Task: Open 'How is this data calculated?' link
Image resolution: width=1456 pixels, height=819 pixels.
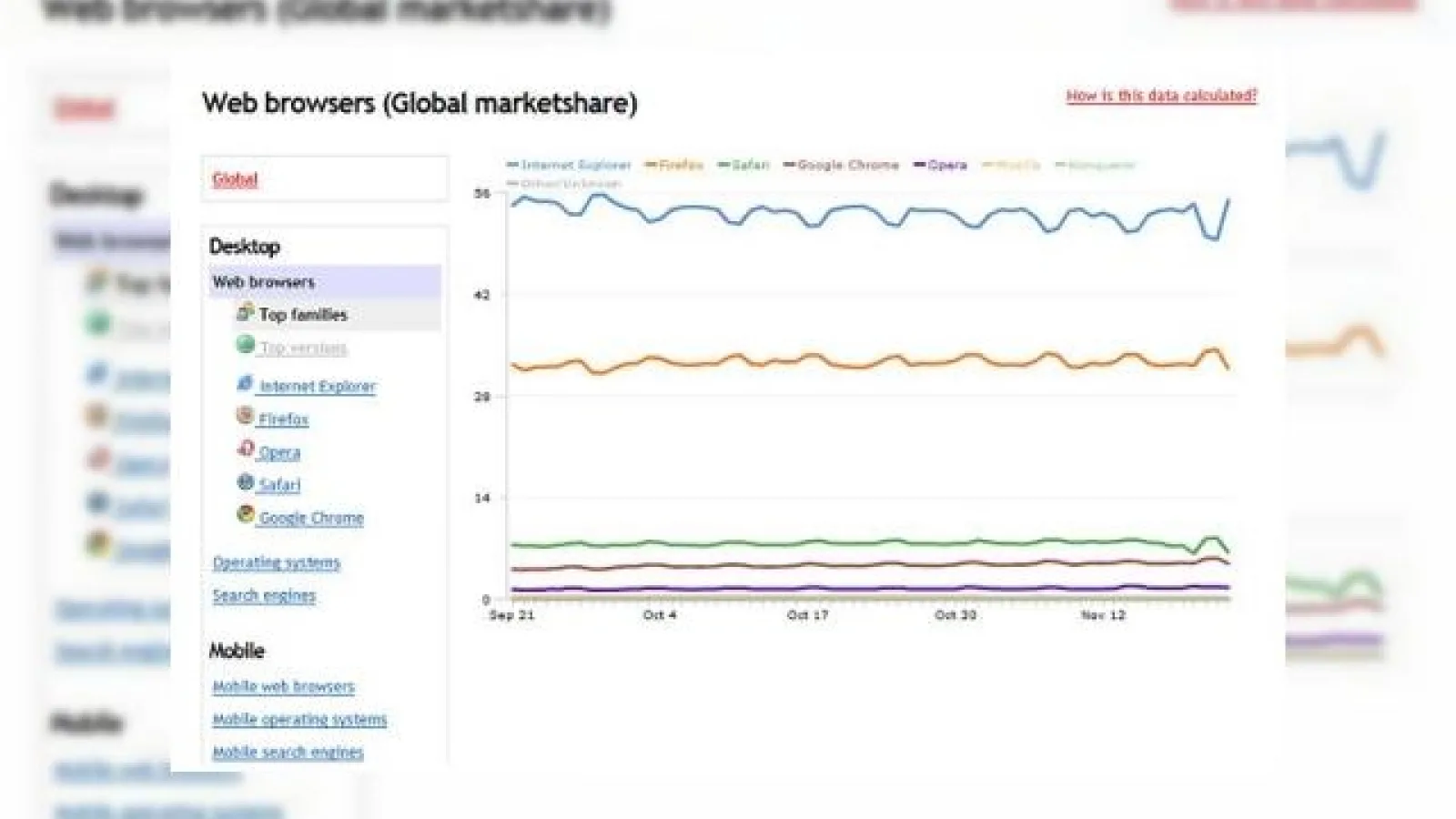Action: tap(1161, 96)
